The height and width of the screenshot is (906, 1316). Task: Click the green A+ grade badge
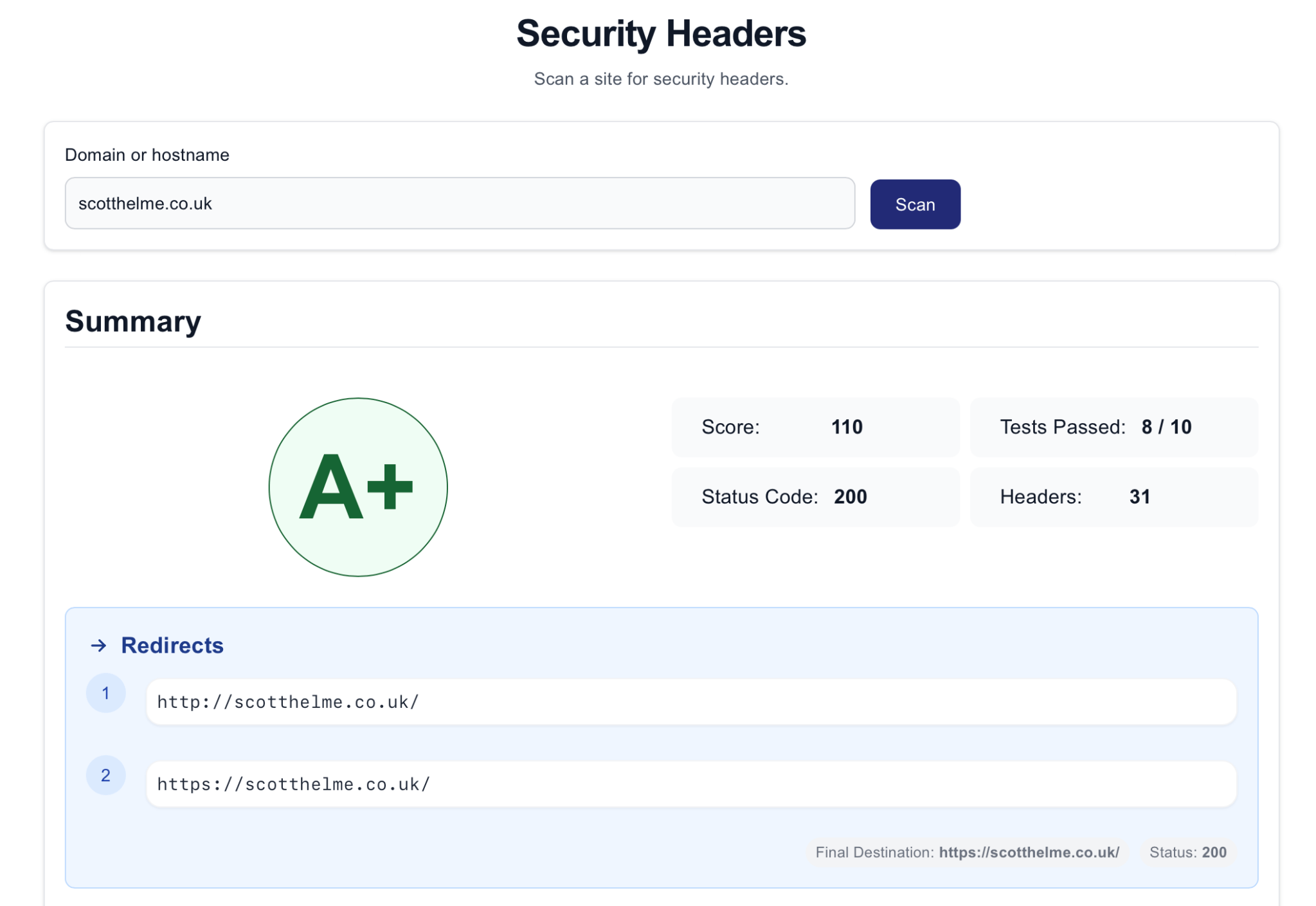pos(358,489)
